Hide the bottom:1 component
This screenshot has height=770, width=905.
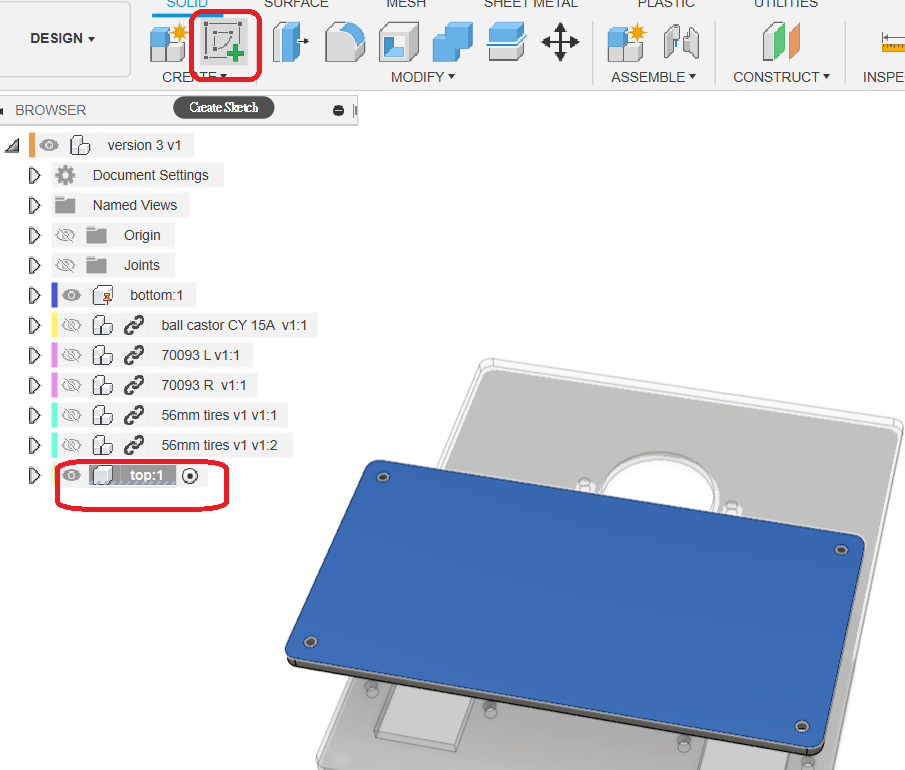[71, 294]
